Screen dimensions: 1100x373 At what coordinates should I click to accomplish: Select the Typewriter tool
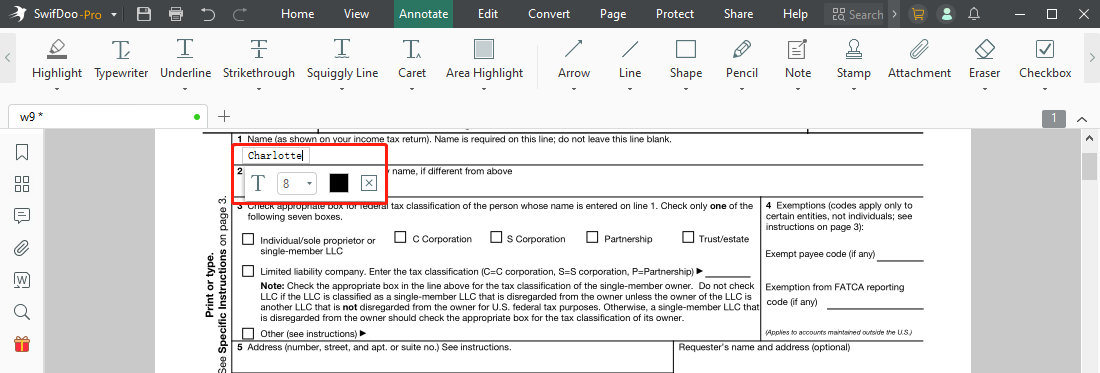click(121, 60)
